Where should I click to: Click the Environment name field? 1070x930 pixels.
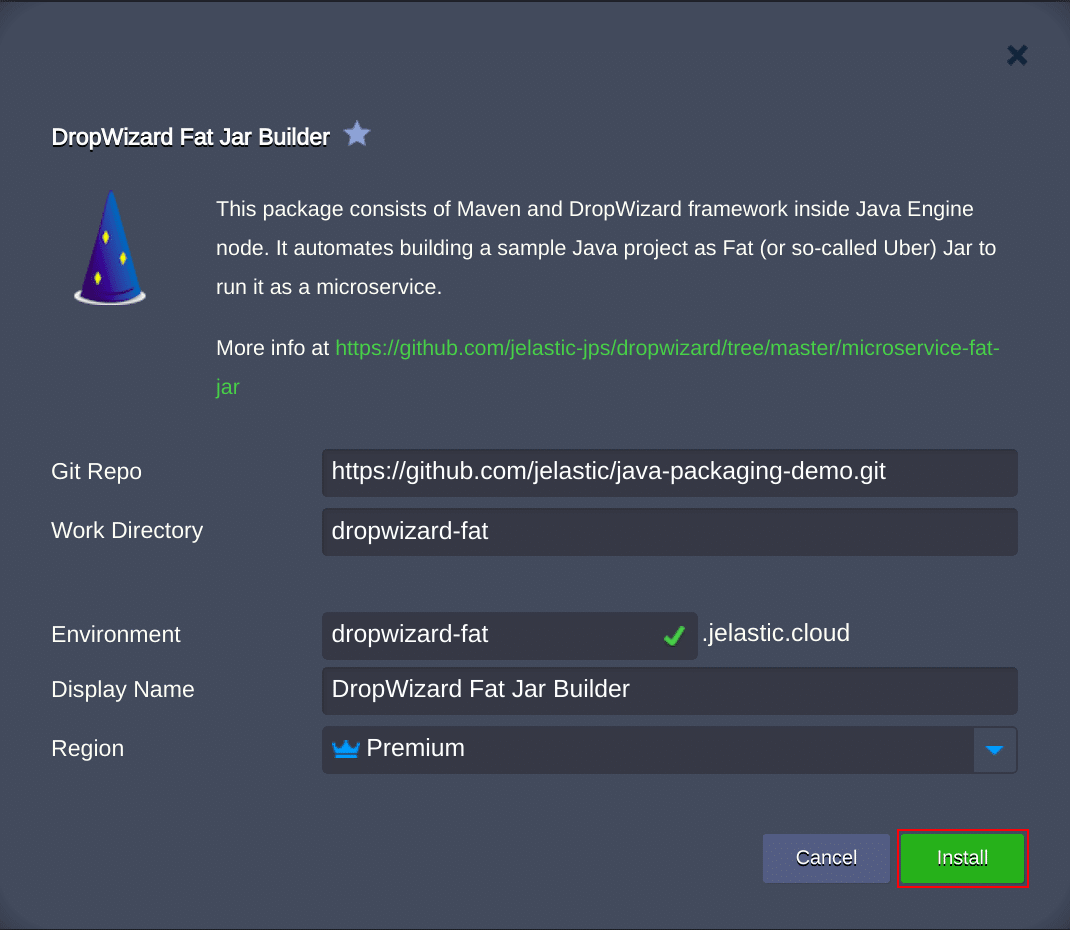[x=509, y=635]
